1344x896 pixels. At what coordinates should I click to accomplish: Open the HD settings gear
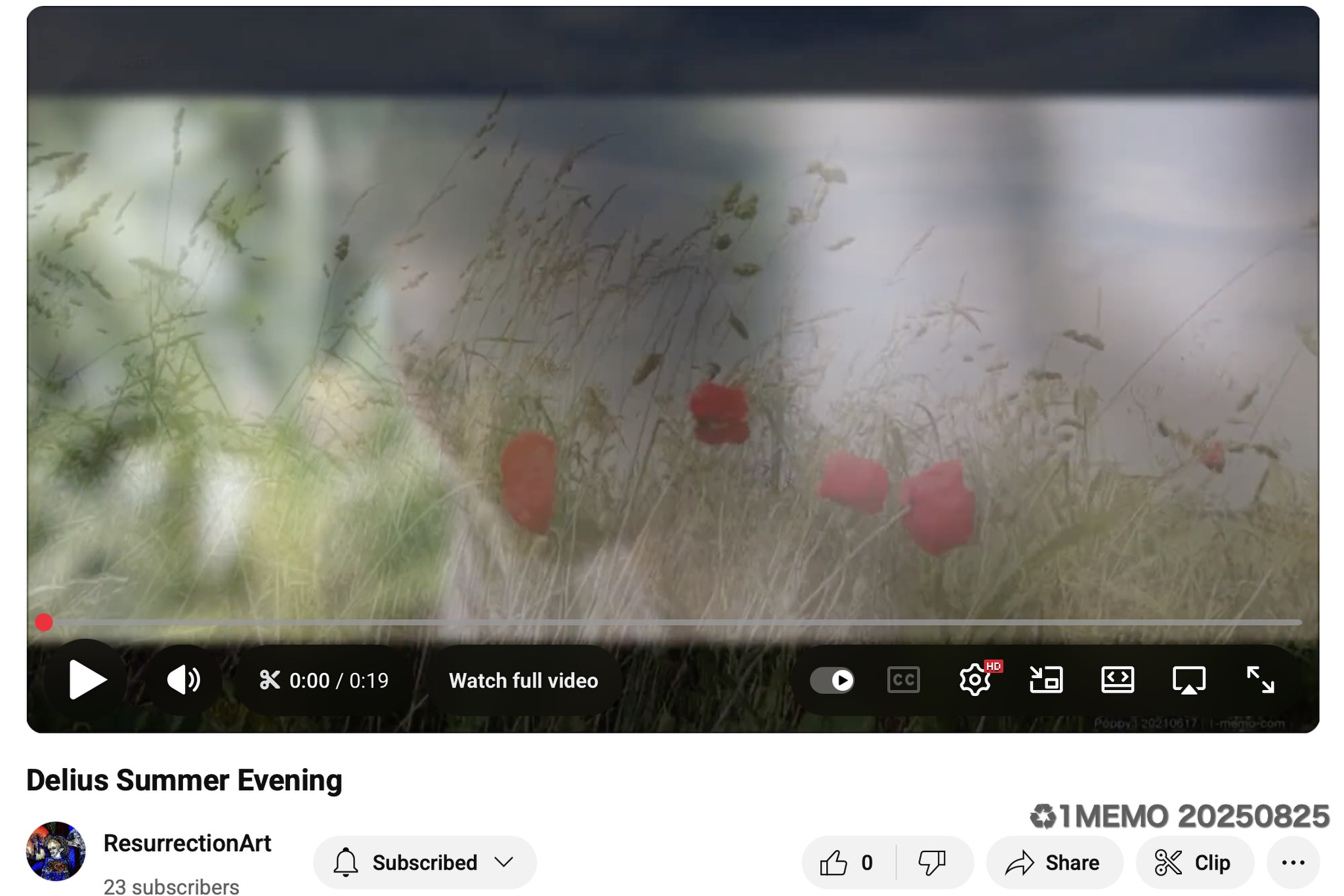click(975, 680)
